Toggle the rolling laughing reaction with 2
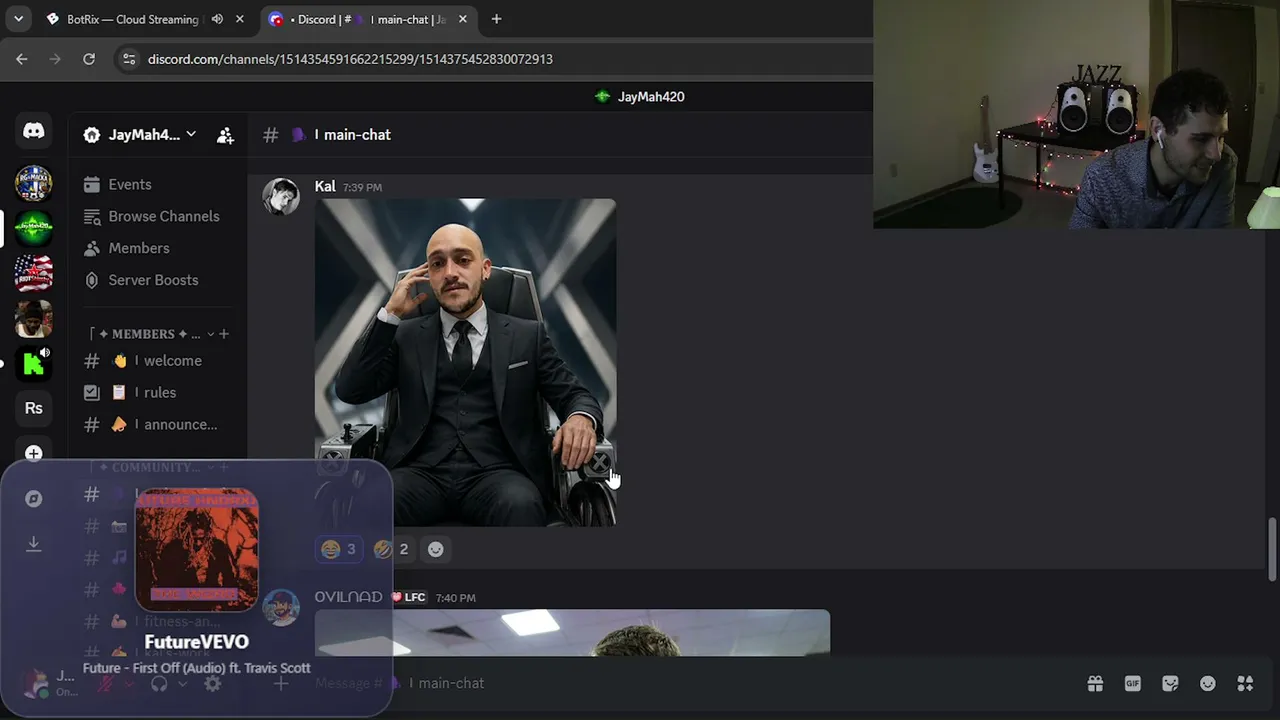Image resolution: width=1280 pixels, height=720 pixels. click(392, 549)
